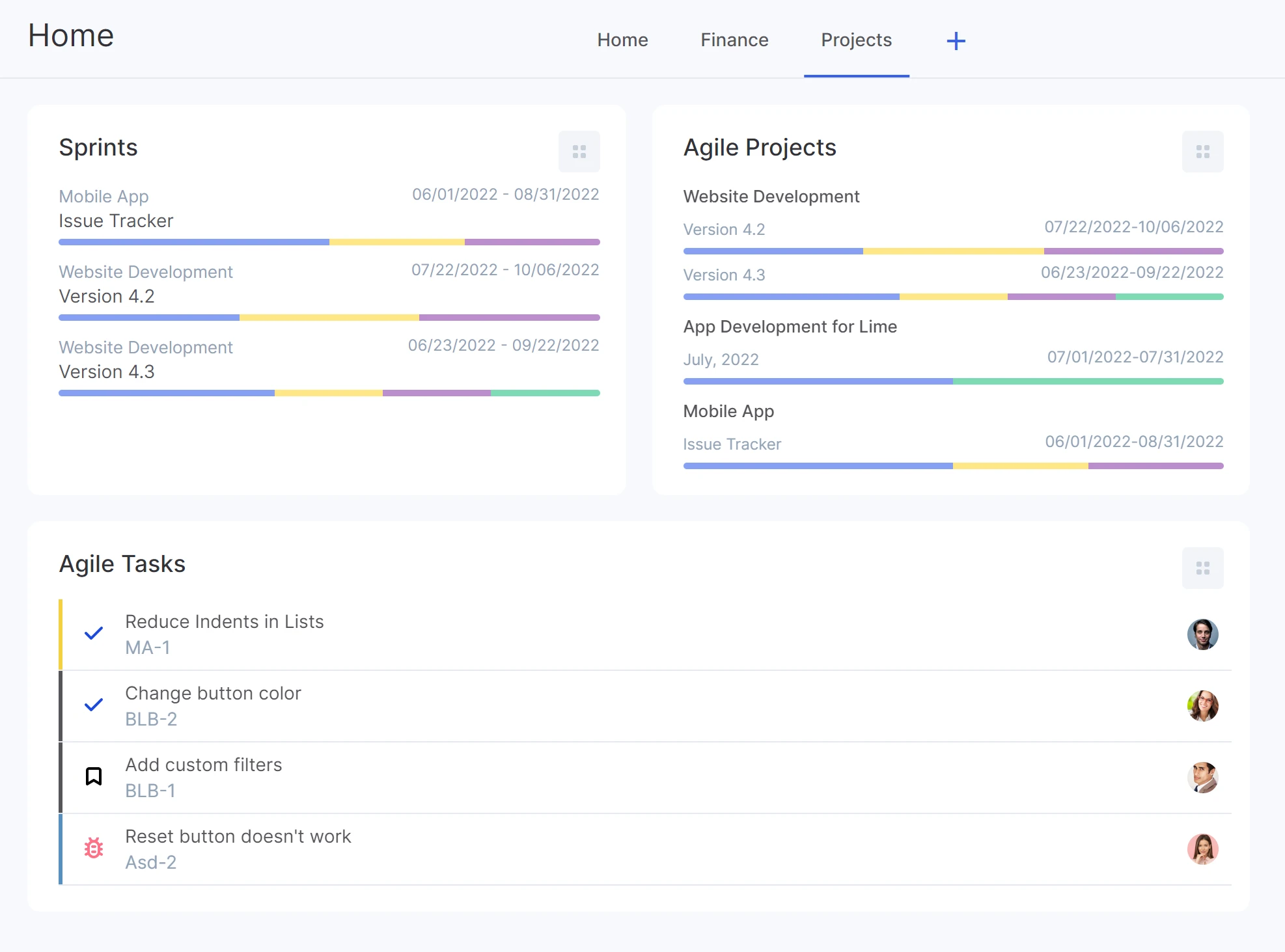Screen dimensions: 1285x952
Task: Switch to the Finance tab
Action: (x=734, y=40)
